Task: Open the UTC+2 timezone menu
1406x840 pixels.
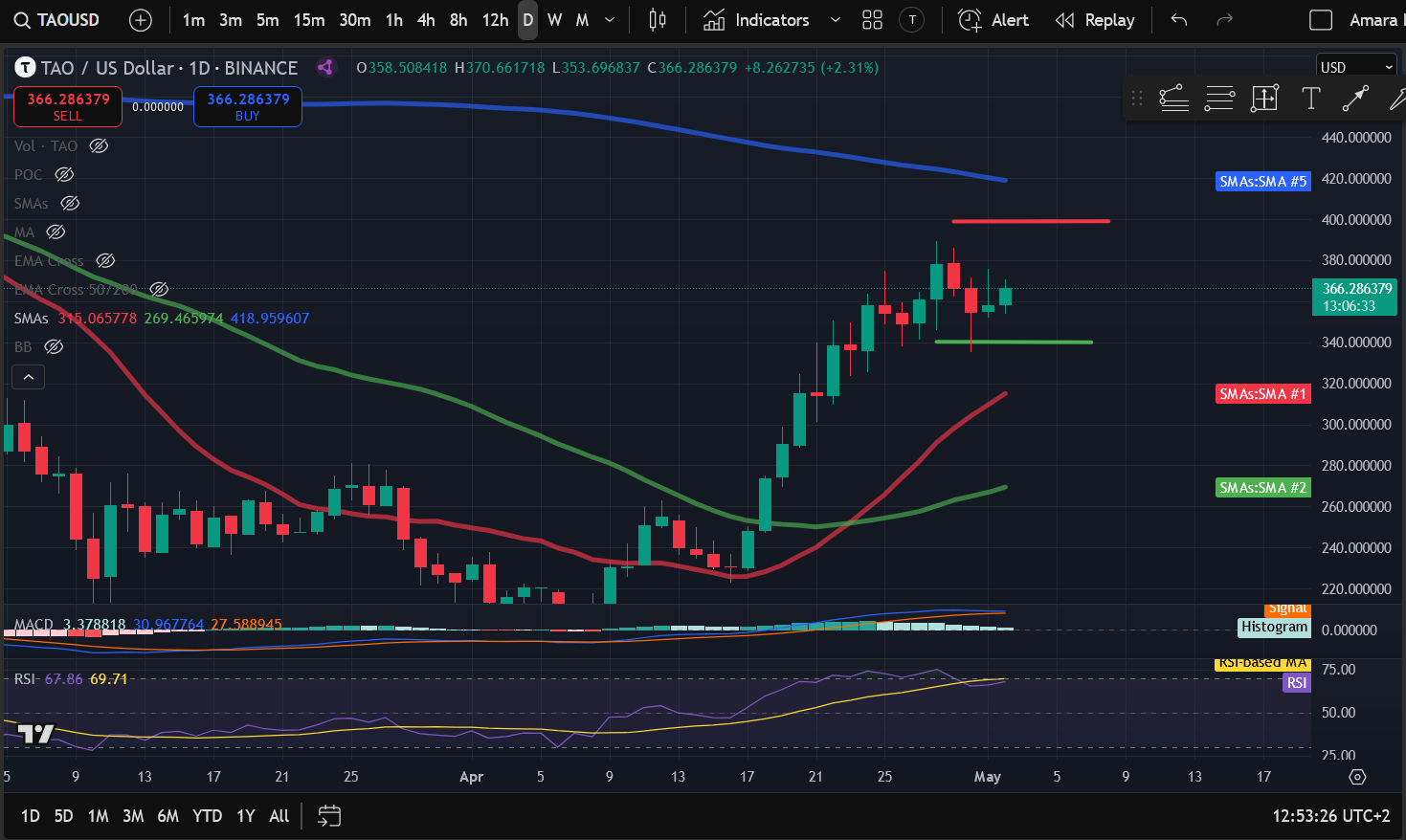Action: pos(1330,816)
